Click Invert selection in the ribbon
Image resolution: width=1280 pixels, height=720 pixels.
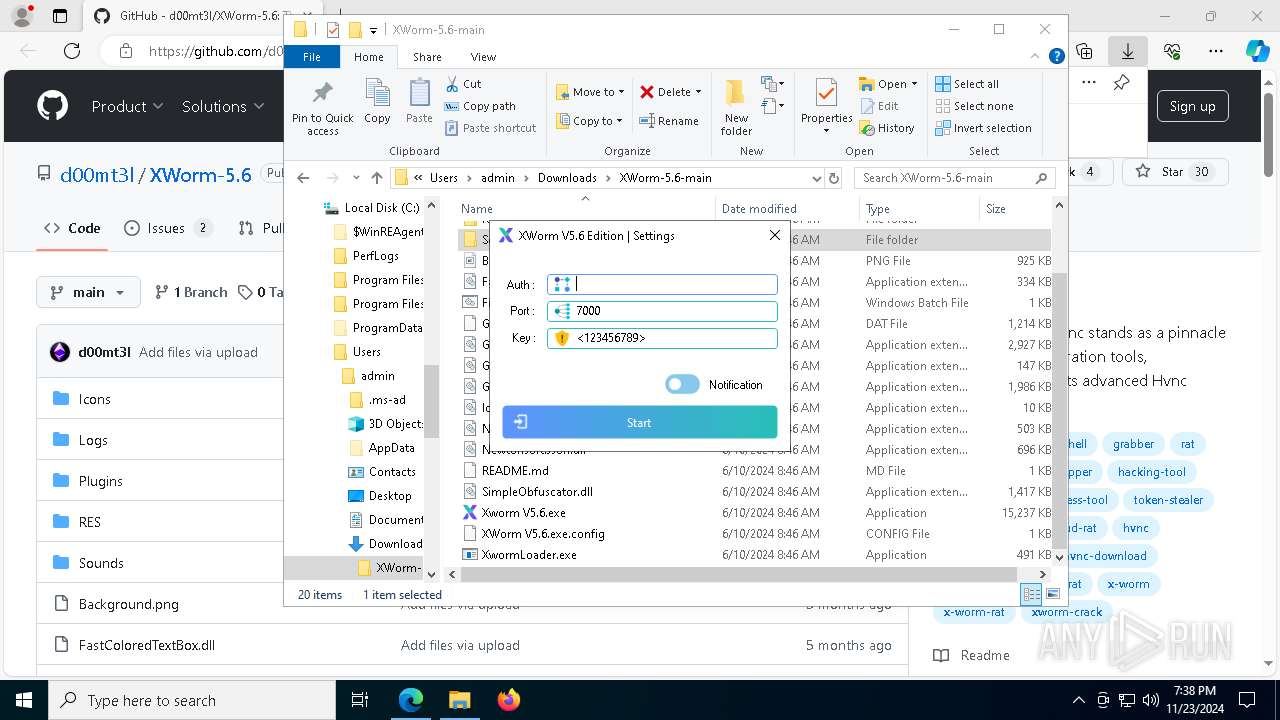[983, 128]
